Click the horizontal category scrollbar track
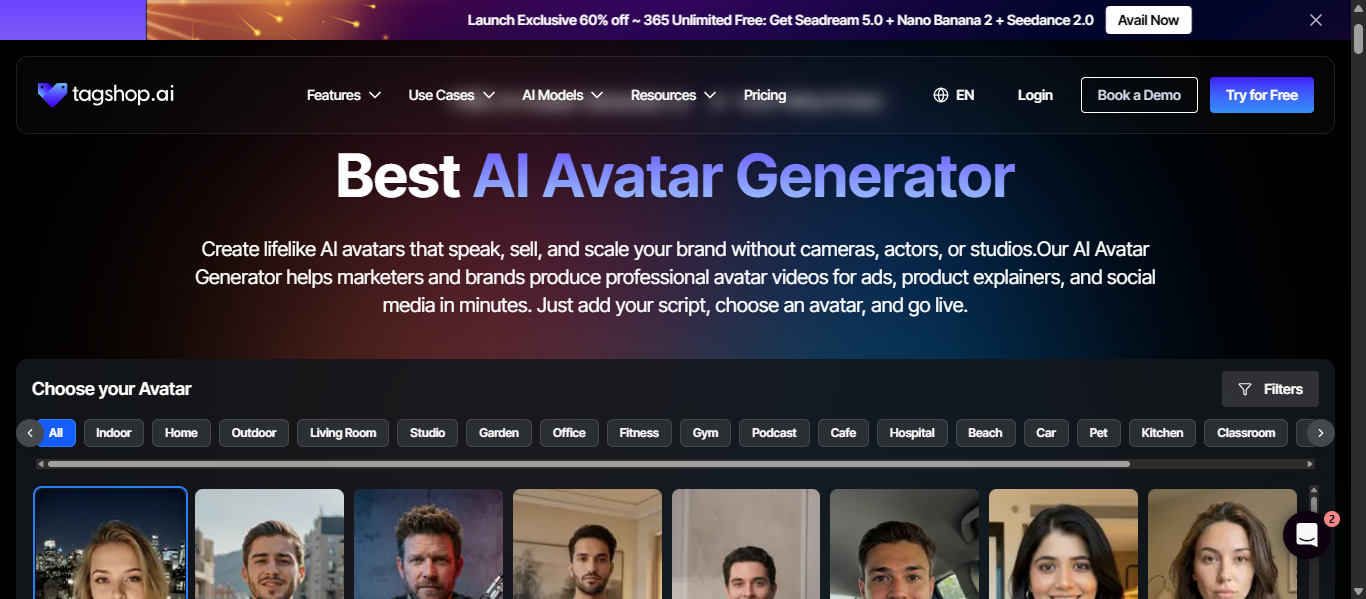The width and height of the screenshot is (1366, 599). click(x=675, y=464)
